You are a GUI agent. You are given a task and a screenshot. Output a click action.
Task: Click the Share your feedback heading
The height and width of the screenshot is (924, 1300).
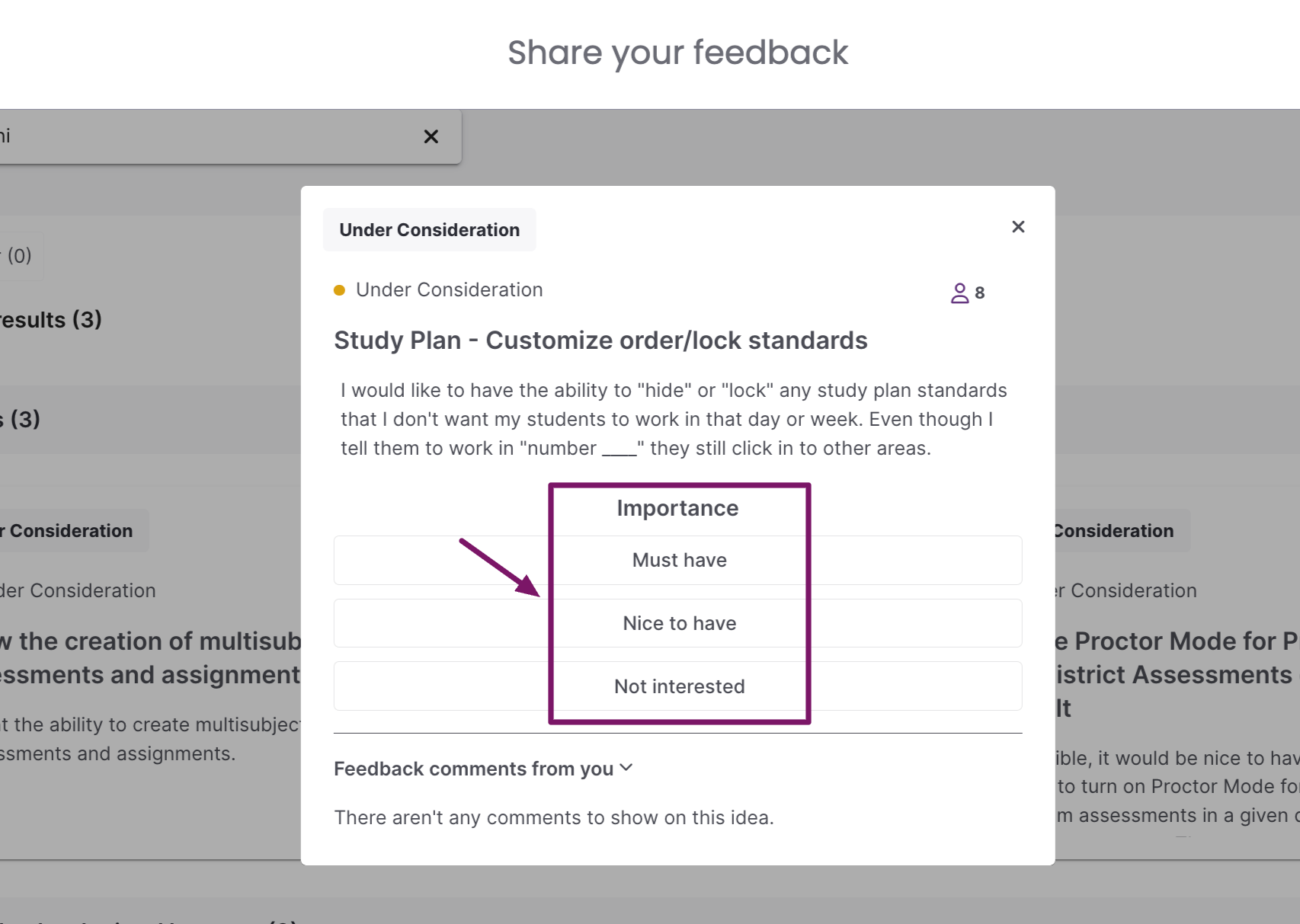[677, 53]
